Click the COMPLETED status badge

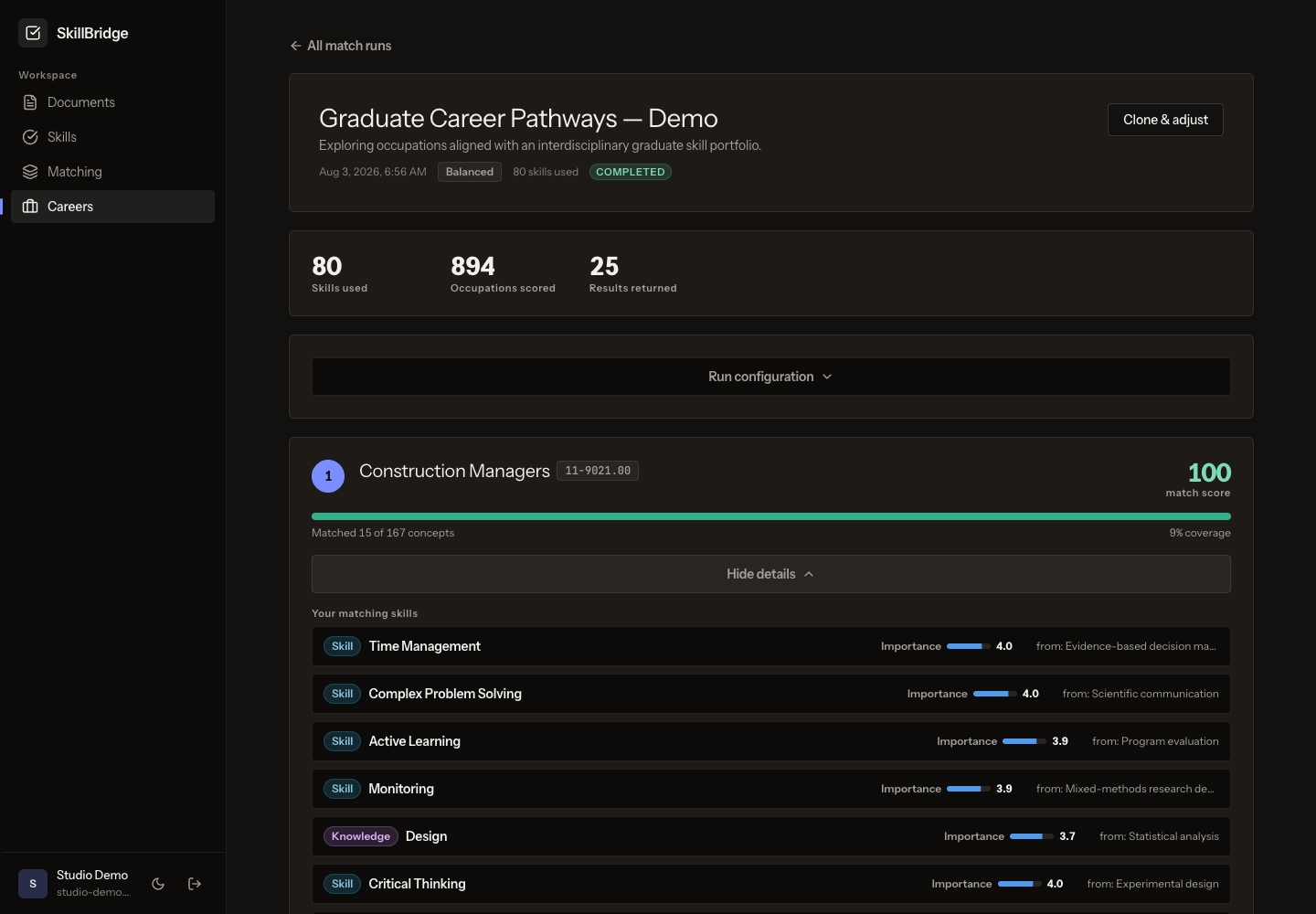click(x=631, y=172)
